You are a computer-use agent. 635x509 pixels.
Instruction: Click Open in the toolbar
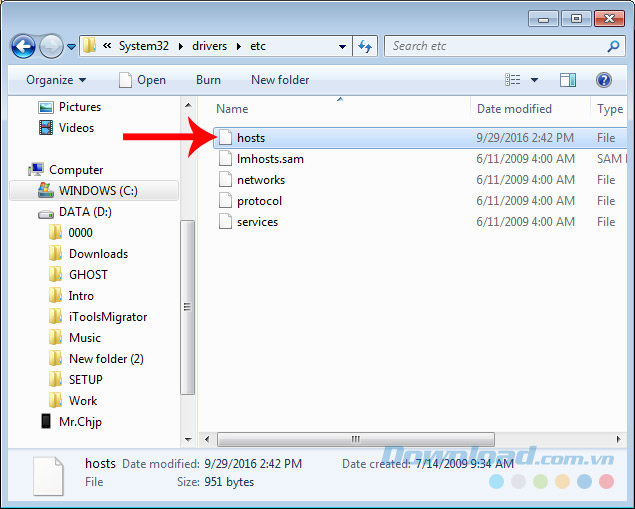142,80
